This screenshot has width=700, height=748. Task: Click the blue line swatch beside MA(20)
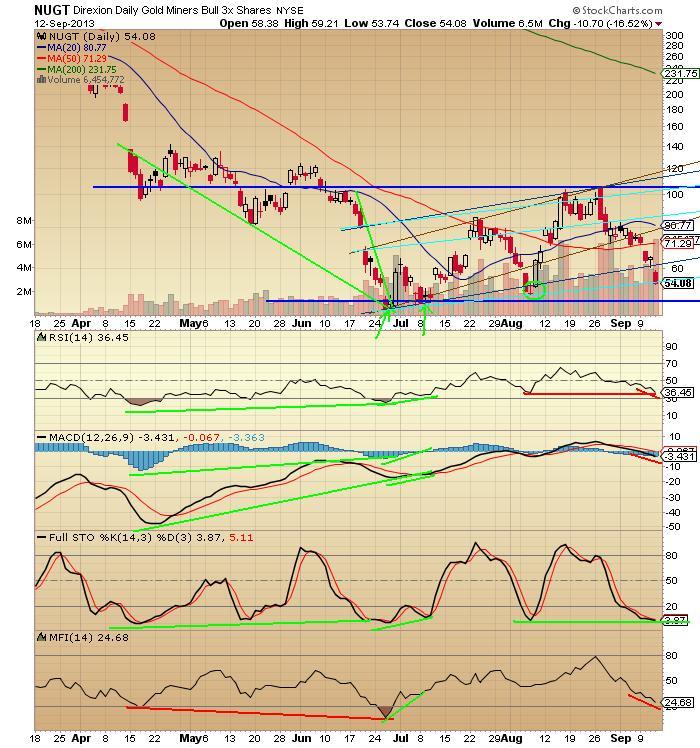tap(42, 48)
